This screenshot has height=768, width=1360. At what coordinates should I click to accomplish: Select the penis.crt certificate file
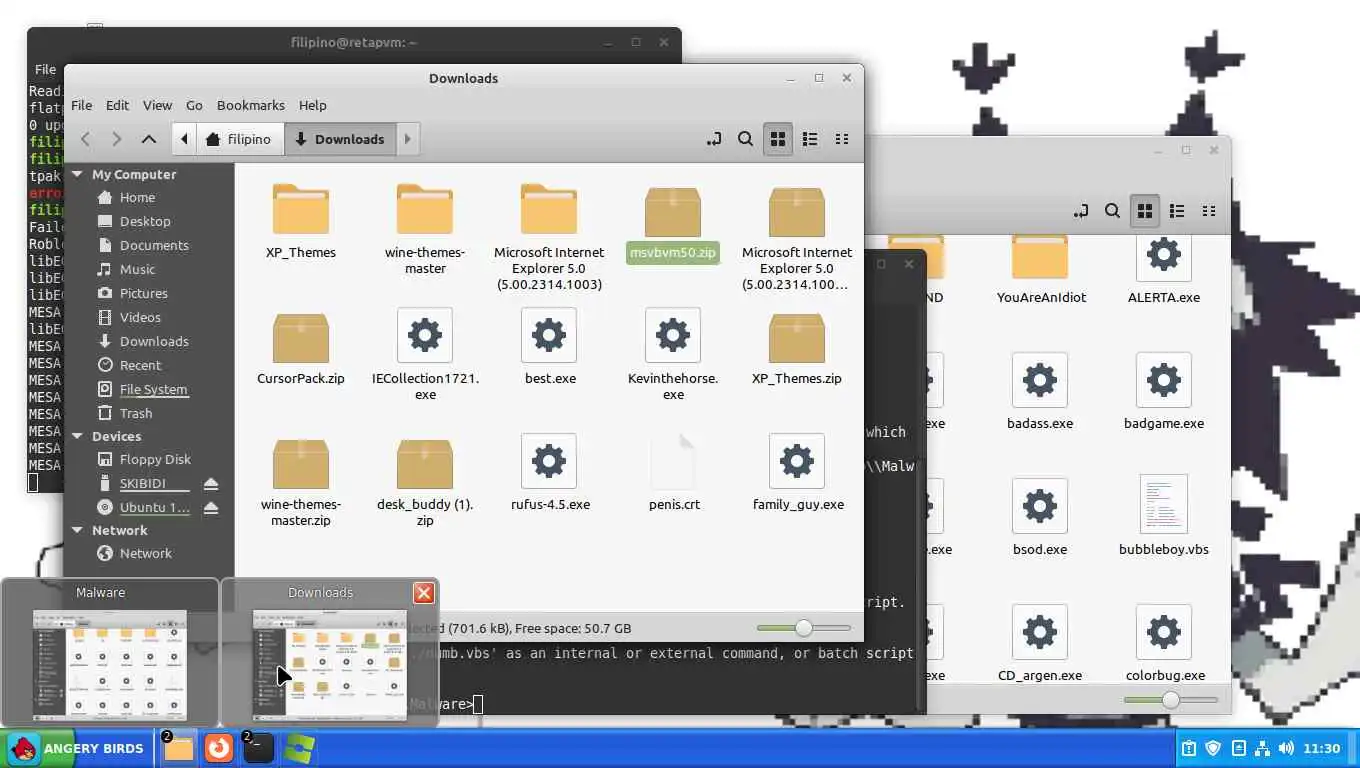pyautogui.click(x=673, y=473)
